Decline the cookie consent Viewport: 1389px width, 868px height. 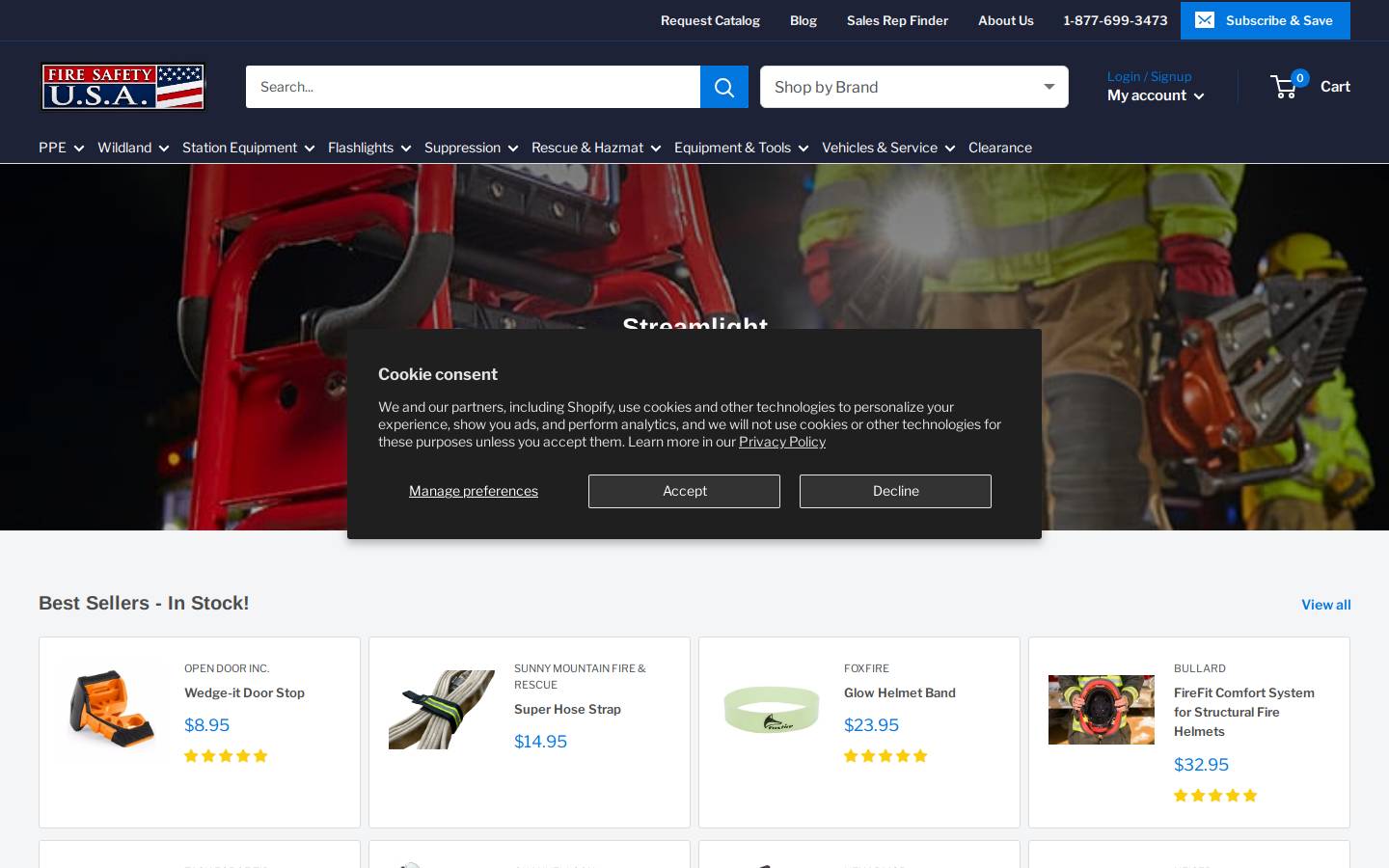pos(895,491)
